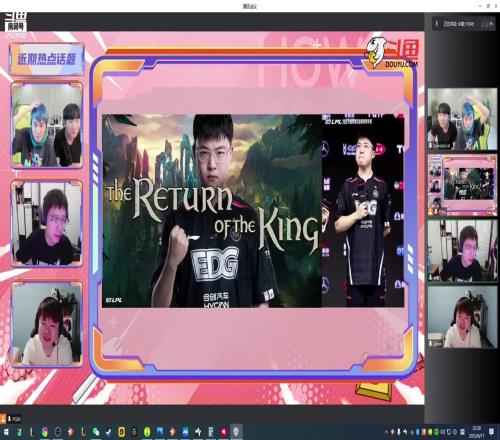This screenshot has height=440, width=500.
Task: Click the teal icon next to Start
Action: 19,432
